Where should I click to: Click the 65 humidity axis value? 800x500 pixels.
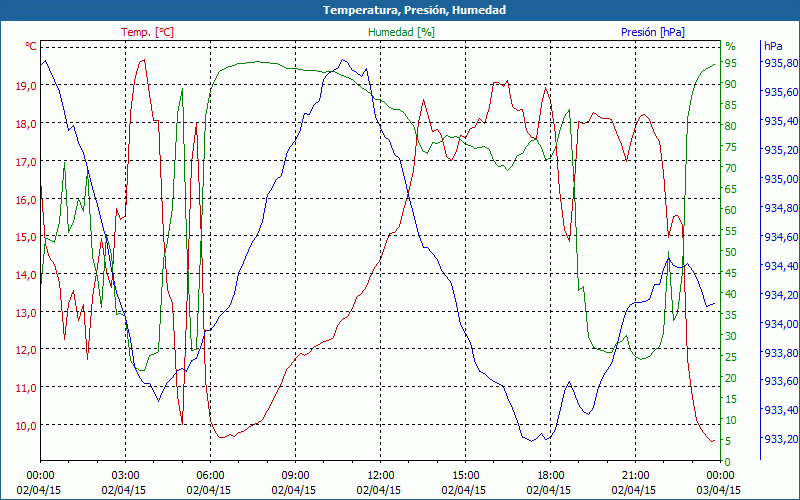click(x=731, y=189)
